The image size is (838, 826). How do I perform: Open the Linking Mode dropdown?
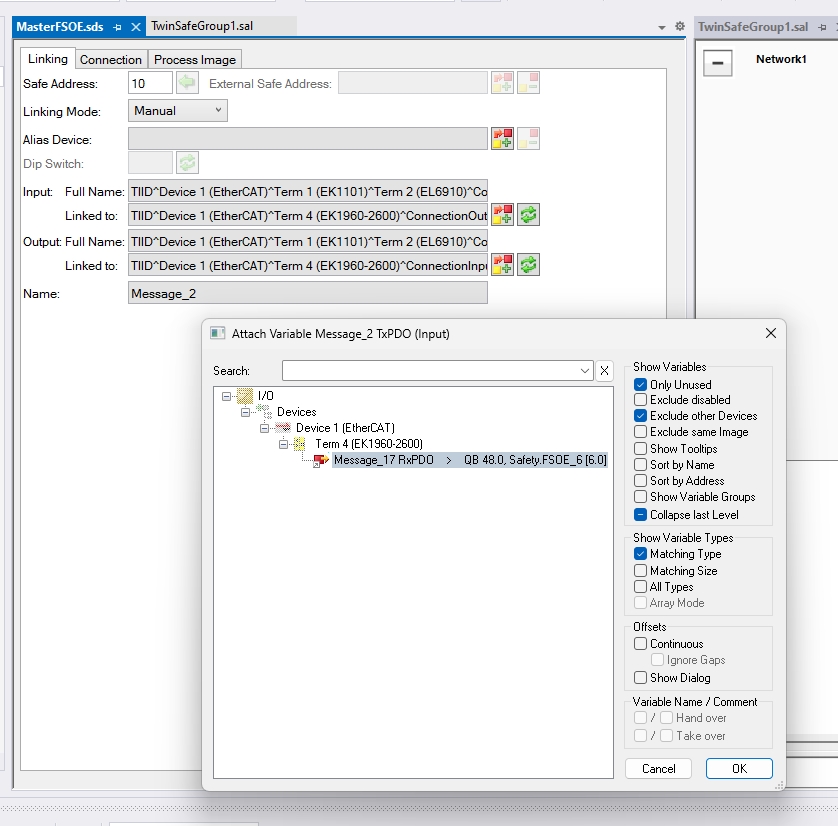pyautogui.click(x=178, y=111)
